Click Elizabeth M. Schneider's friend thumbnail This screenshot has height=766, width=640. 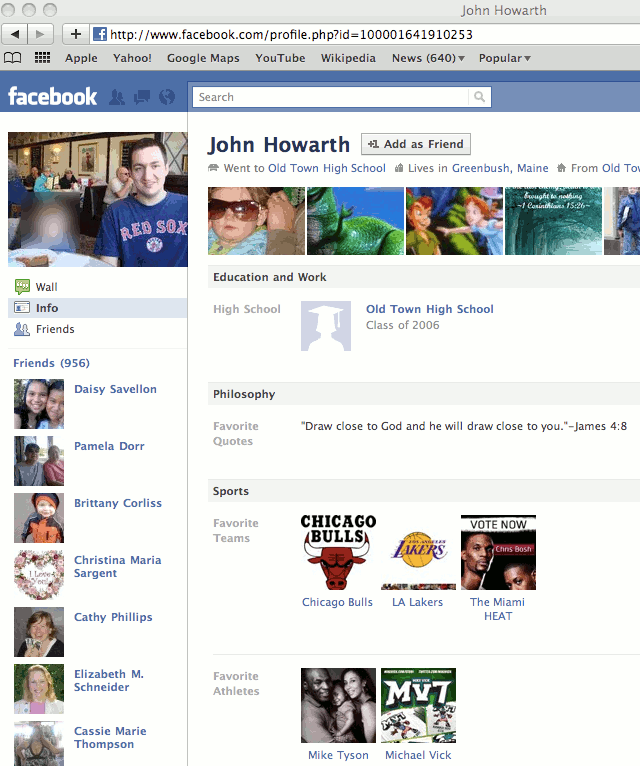pos(39,689)
